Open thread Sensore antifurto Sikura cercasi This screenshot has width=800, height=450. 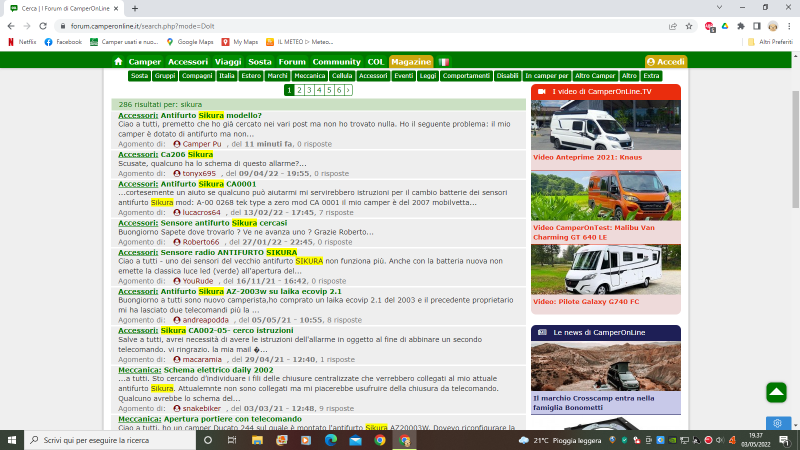click(224, 223)
